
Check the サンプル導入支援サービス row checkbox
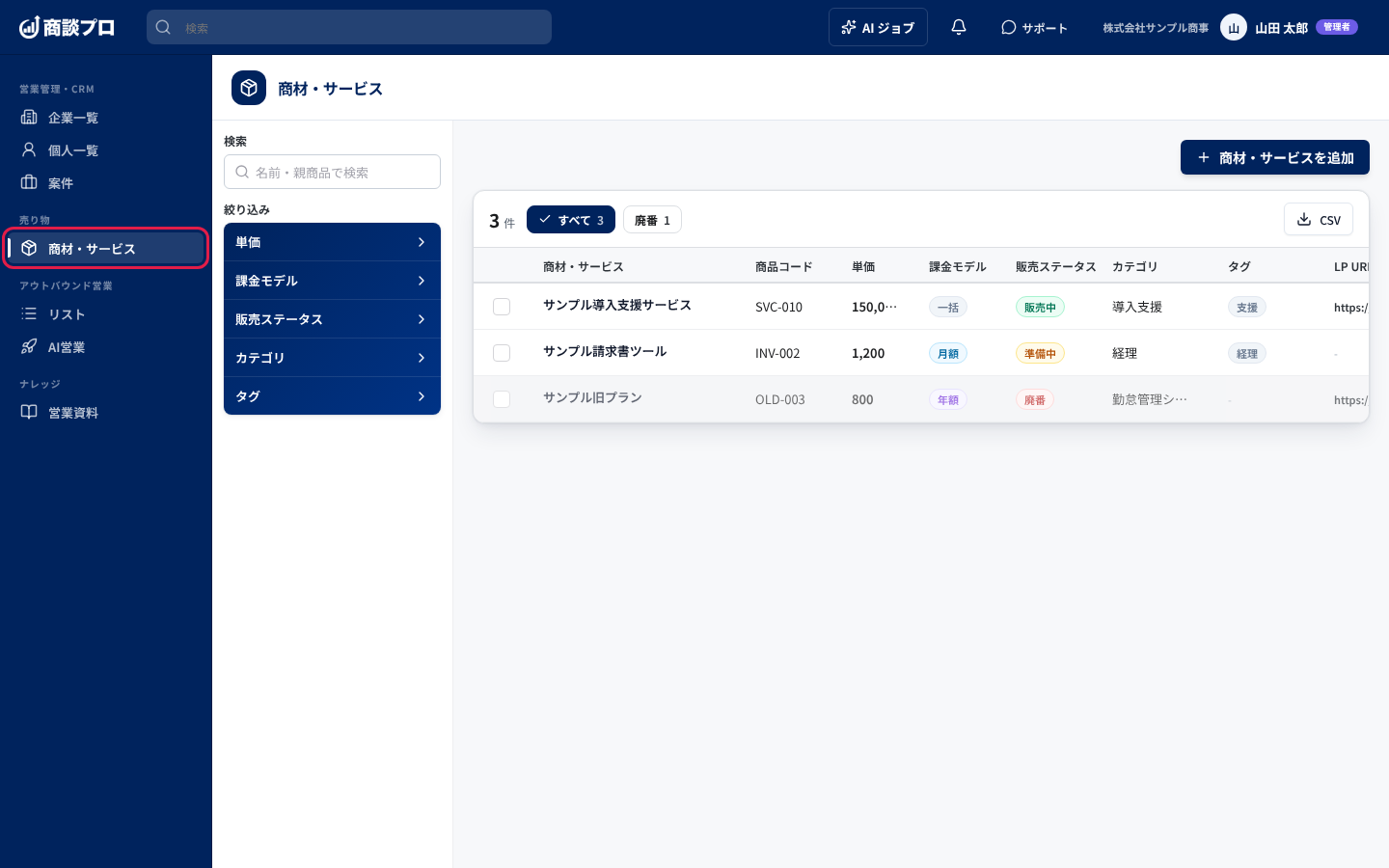[502, 307]
